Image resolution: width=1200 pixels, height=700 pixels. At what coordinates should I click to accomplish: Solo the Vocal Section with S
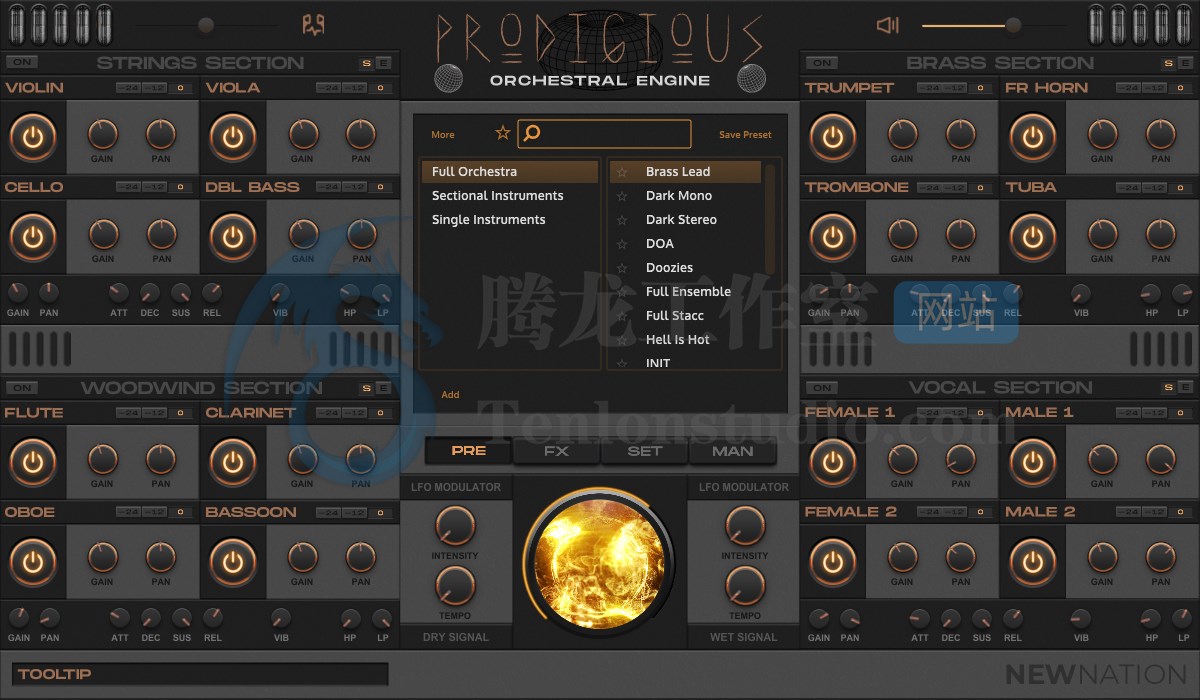point(1166,388)
